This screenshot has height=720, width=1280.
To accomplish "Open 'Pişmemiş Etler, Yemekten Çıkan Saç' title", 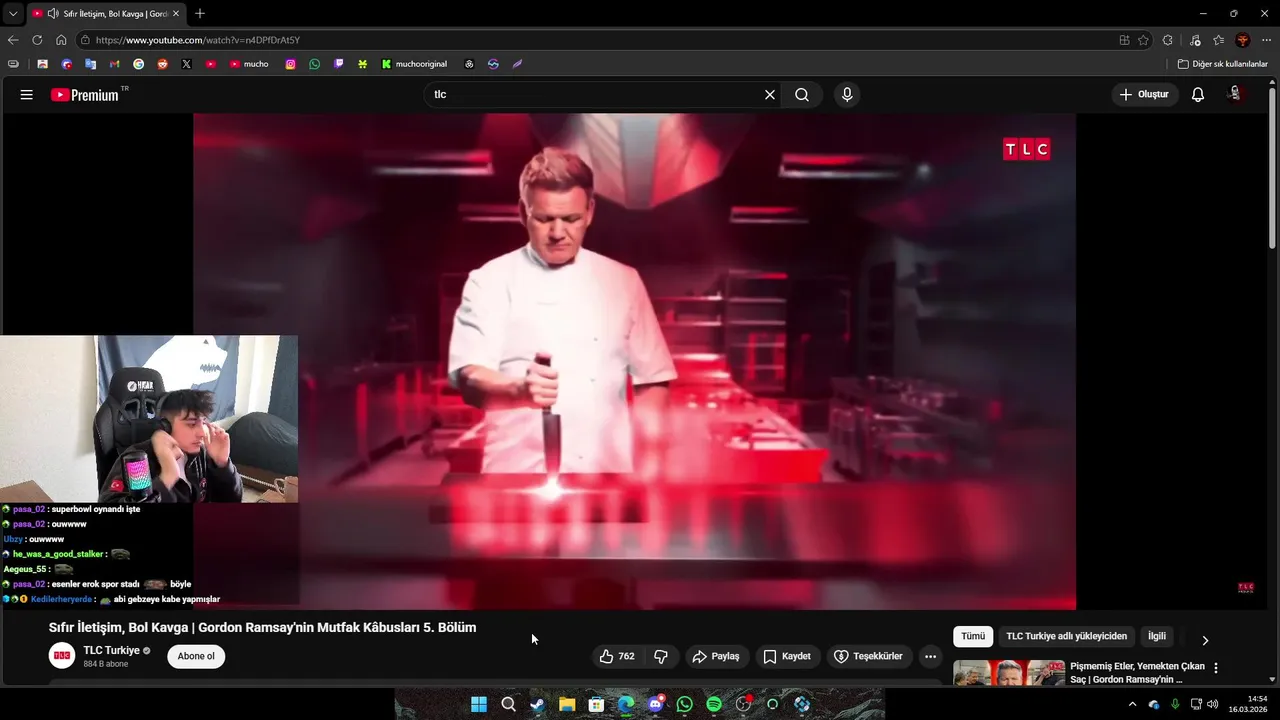I will click(1137, 673).
